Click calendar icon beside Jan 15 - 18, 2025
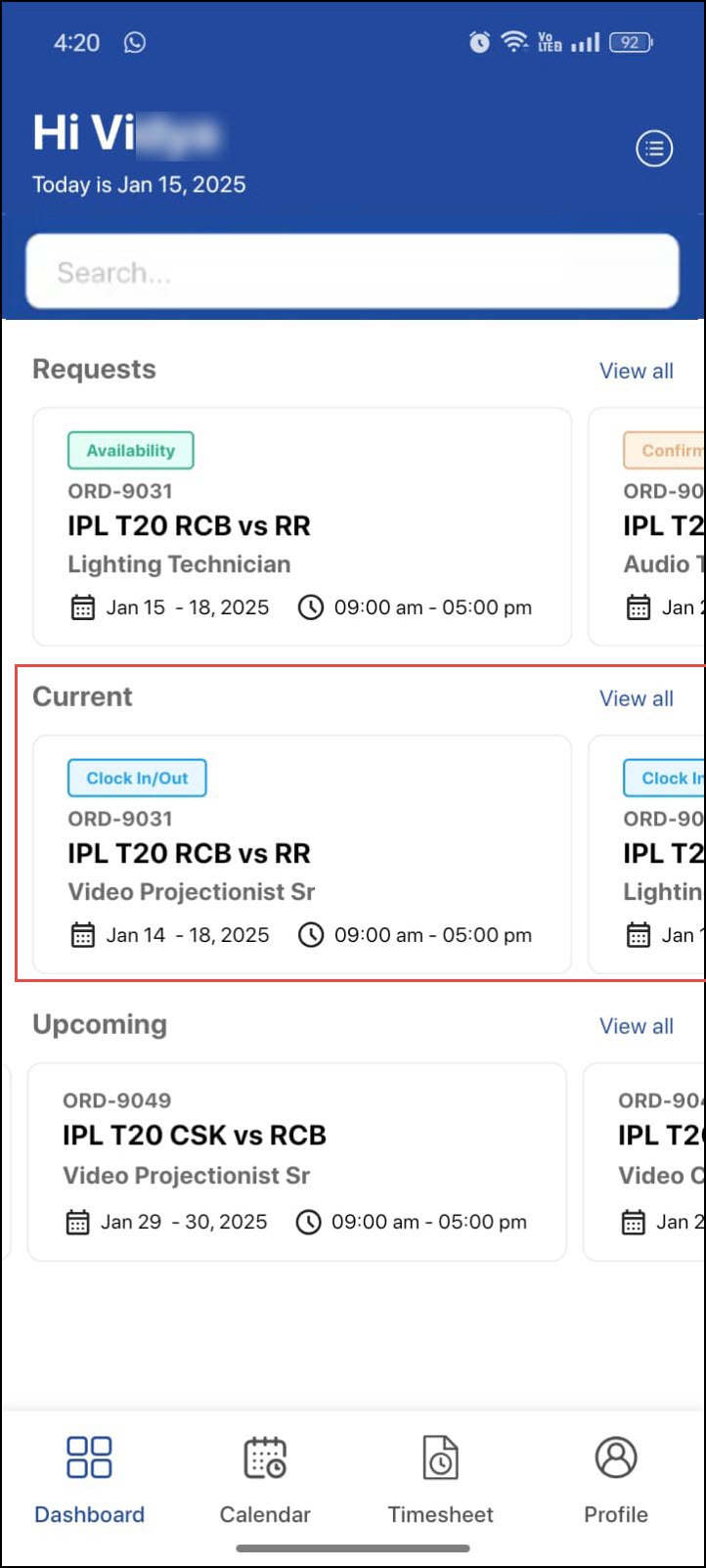 pos(83,607)
